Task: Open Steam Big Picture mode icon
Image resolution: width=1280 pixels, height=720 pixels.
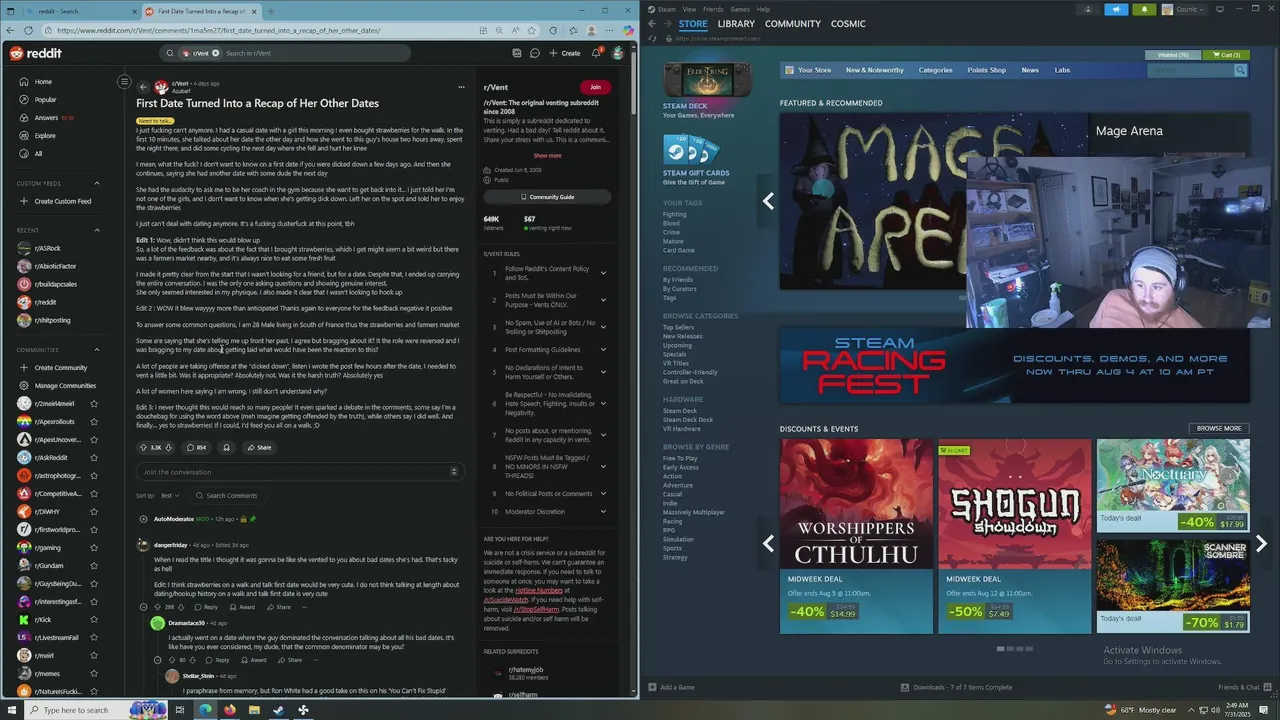Action: (1219, 9)
